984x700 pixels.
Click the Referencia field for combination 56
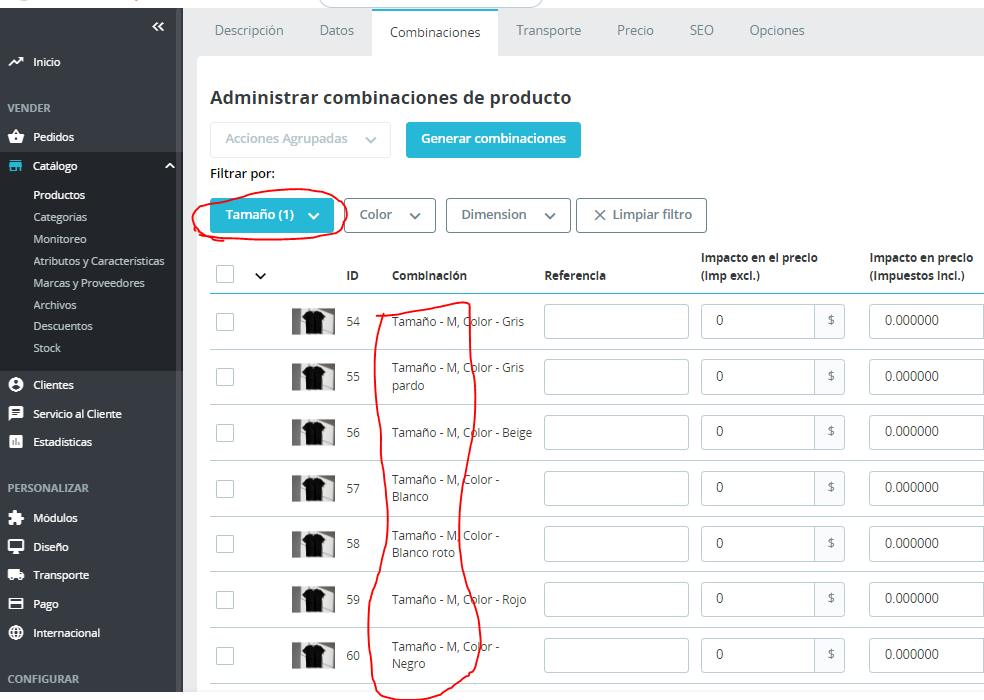pyautogui.click(x=616, y=432)
